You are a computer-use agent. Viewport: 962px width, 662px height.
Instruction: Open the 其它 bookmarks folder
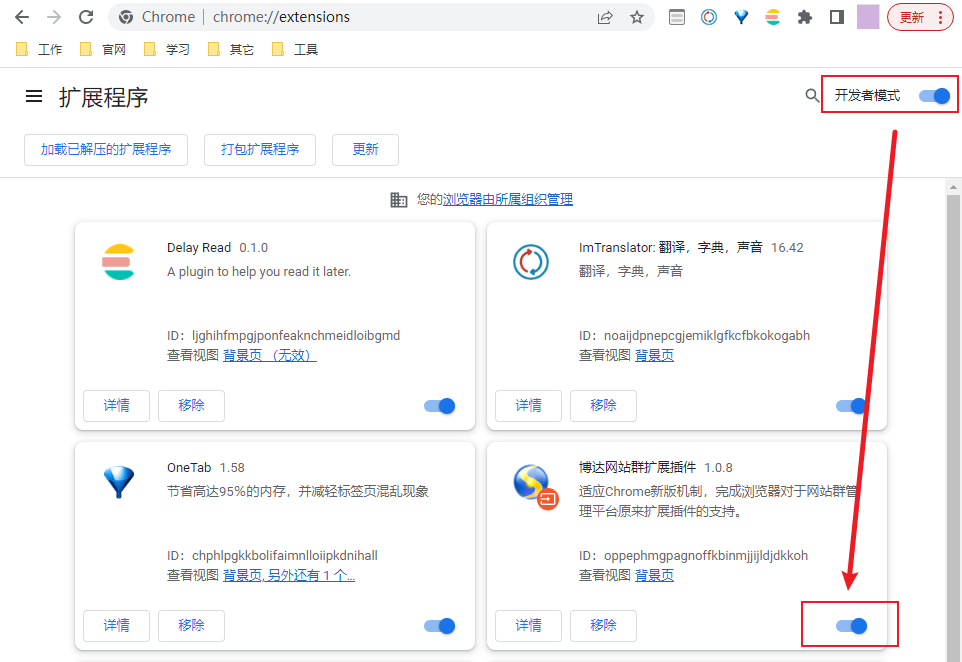[x=230, y=50]
